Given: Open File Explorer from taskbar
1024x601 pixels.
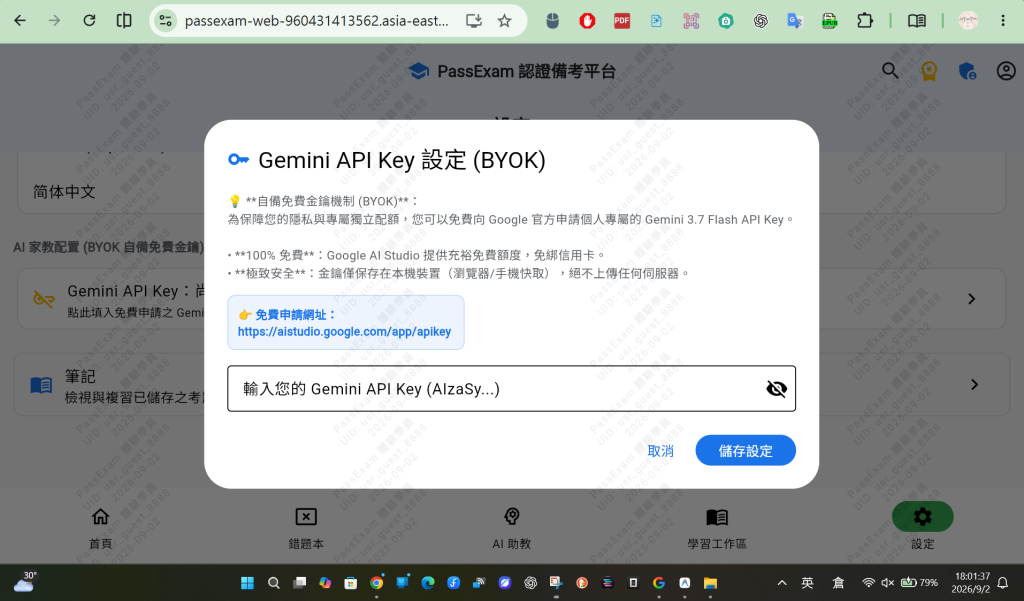Looking at the screenshot, I should point(711,583).
